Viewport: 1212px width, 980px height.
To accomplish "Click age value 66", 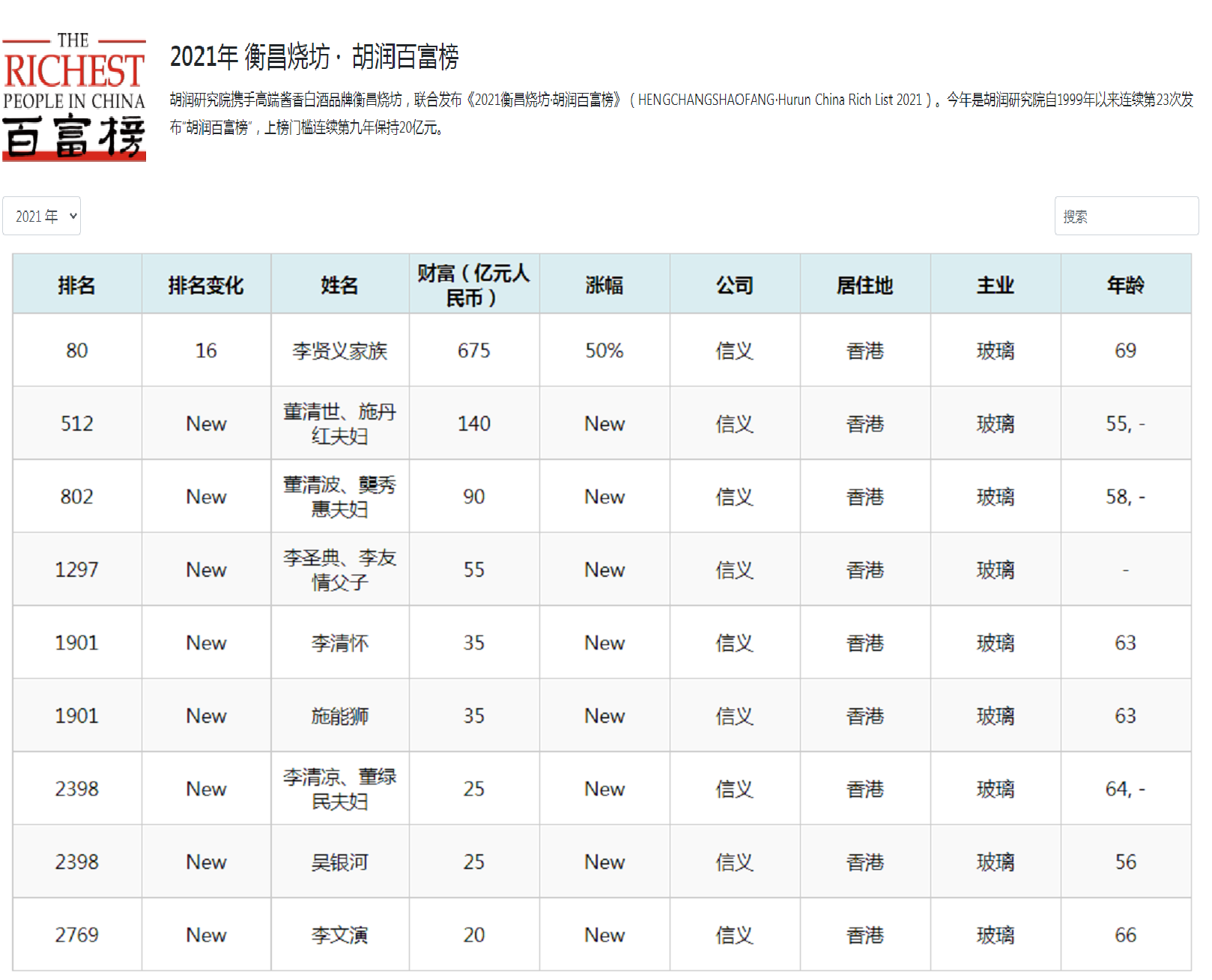I will [1126, 935].
